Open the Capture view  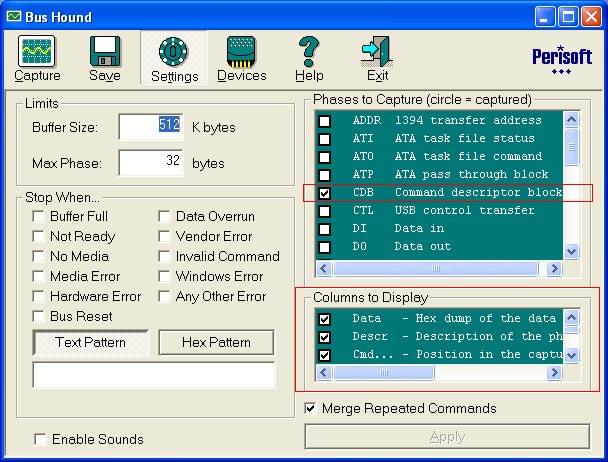[37, 59]
